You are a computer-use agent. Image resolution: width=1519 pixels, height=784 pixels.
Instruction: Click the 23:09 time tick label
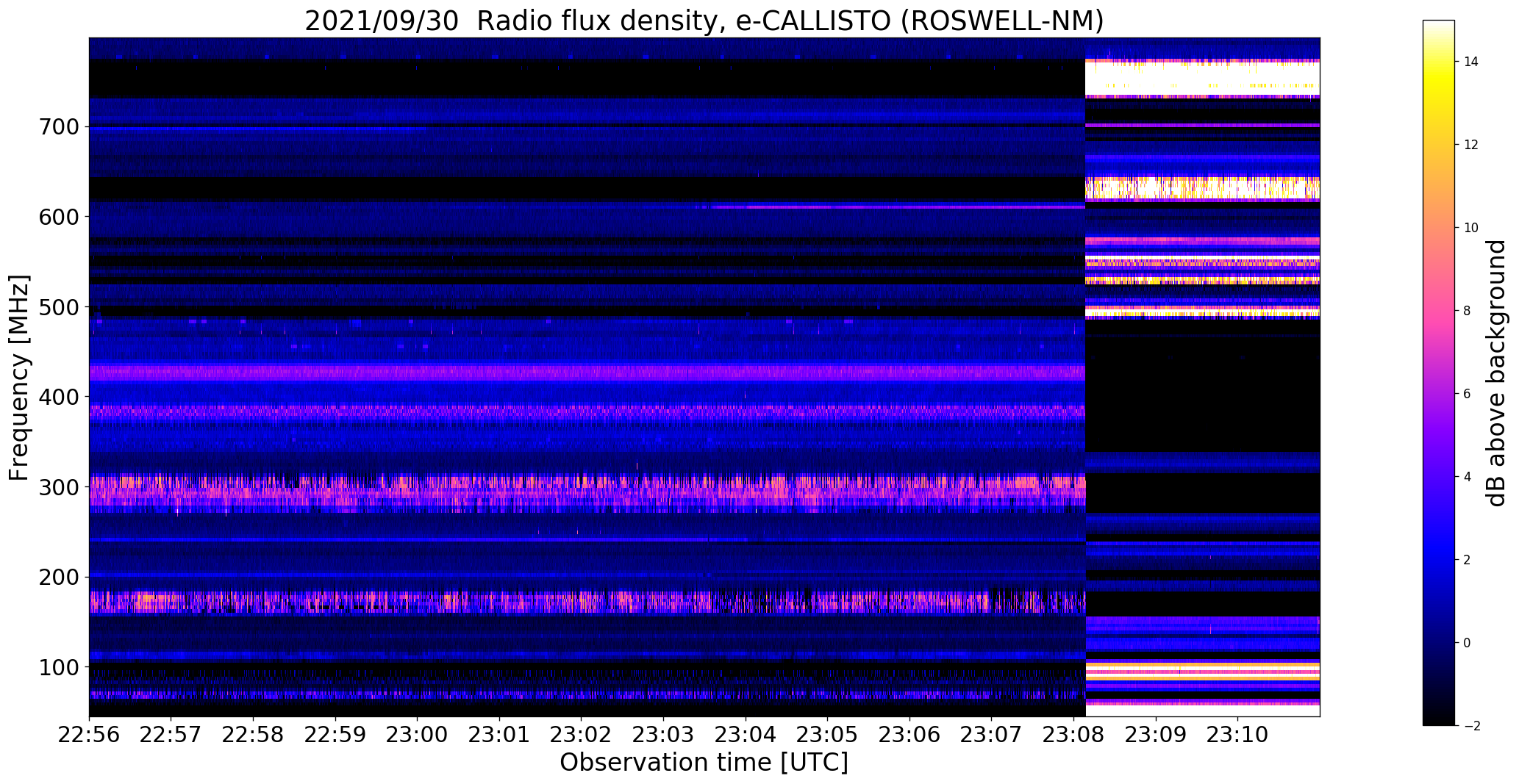pyautogui.click(x=1156, y=735)
